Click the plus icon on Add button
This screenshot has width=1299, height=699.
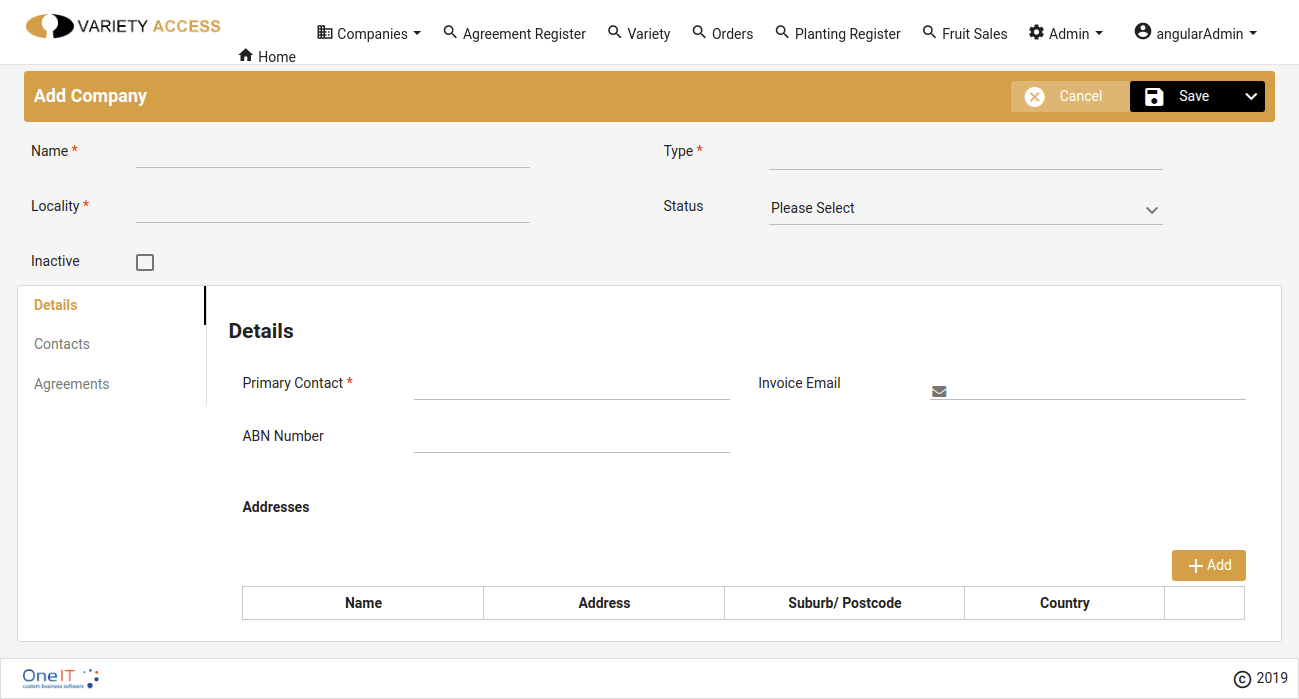coord(1195,566)
